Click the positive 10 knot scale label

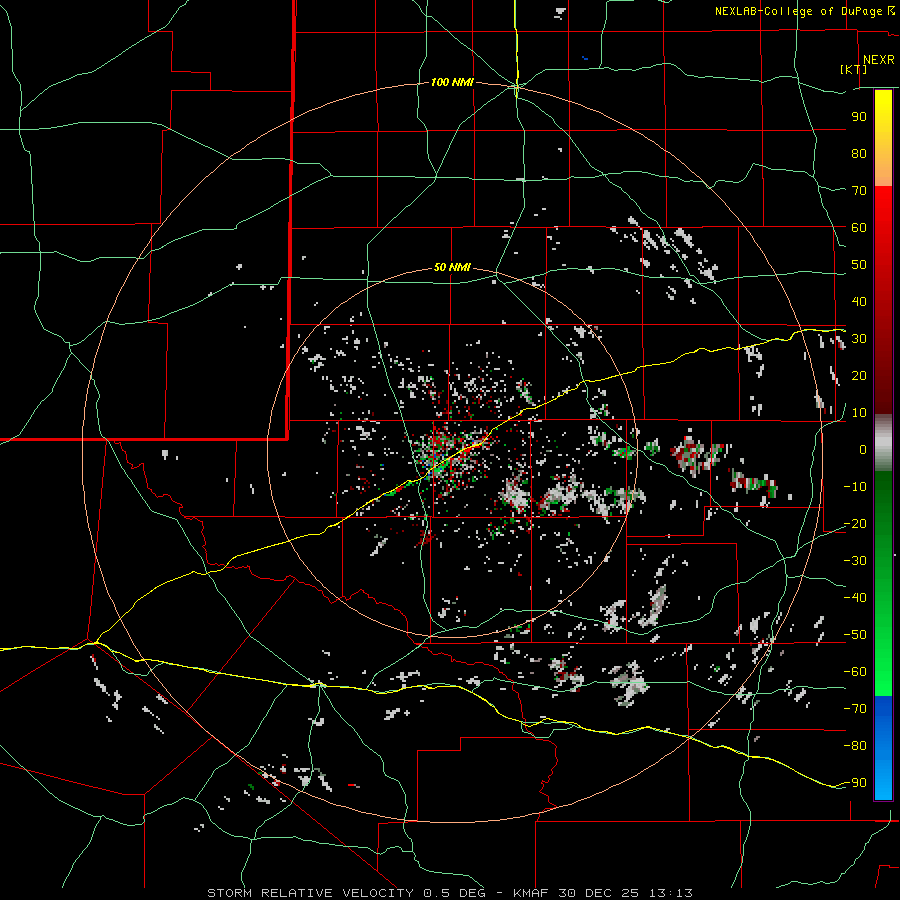click(x=859, y=413)
